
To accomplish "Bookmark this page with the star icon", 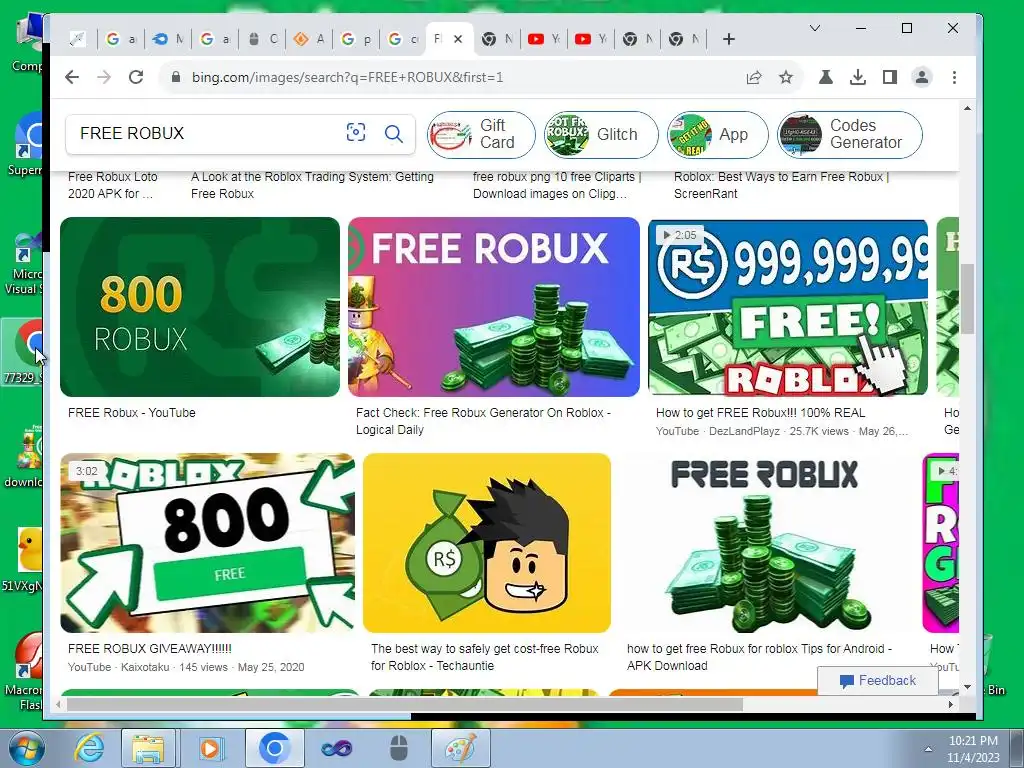I will 786,77.
